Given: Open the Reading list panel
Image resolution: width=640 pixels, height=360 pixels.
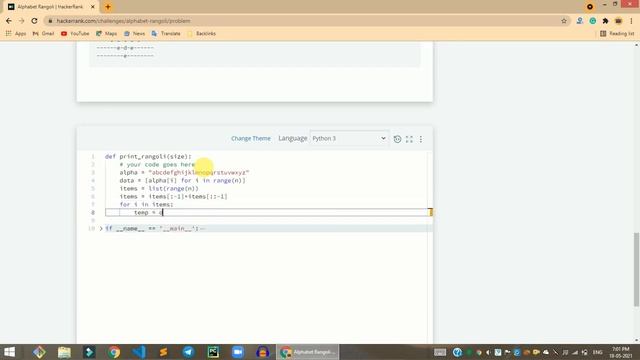Looking at the screenshot, I should tap(617, 33).
